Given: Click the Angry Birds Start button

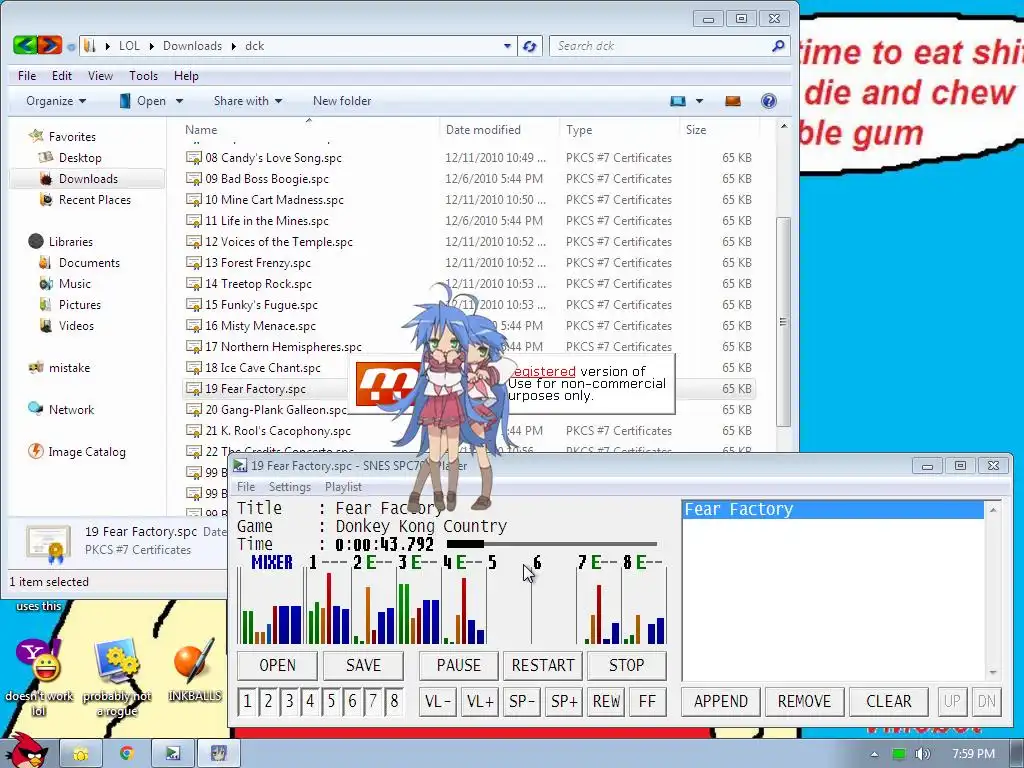Looking at the screenshot, I should [27, 750].
